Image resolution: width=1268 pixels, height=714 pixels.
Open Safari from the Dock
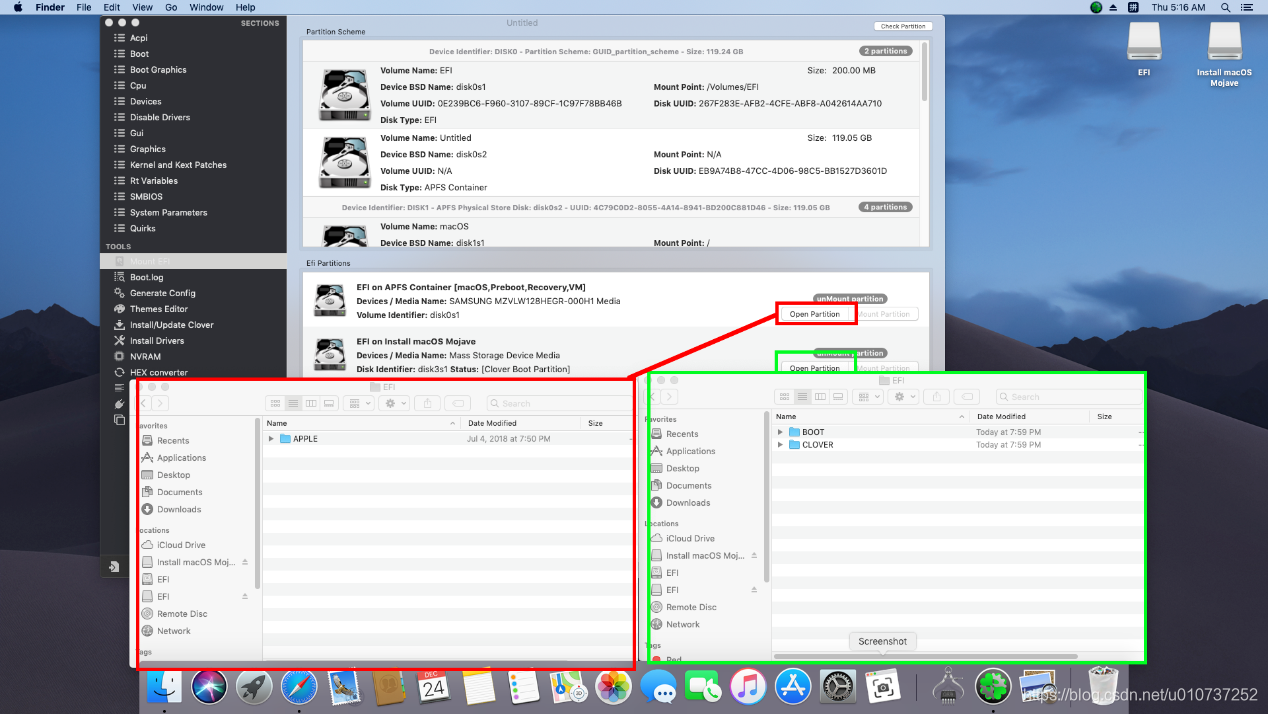[x=299, y=687]
